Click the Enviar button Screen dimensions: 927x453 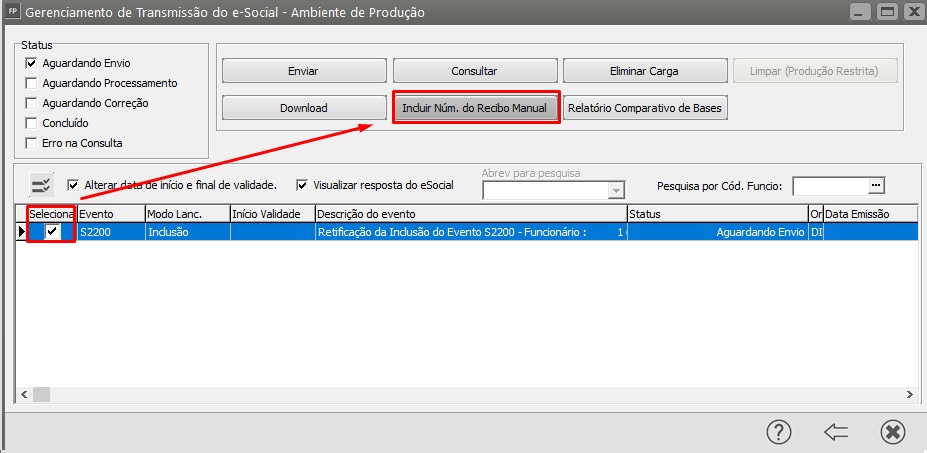(303, 71)
